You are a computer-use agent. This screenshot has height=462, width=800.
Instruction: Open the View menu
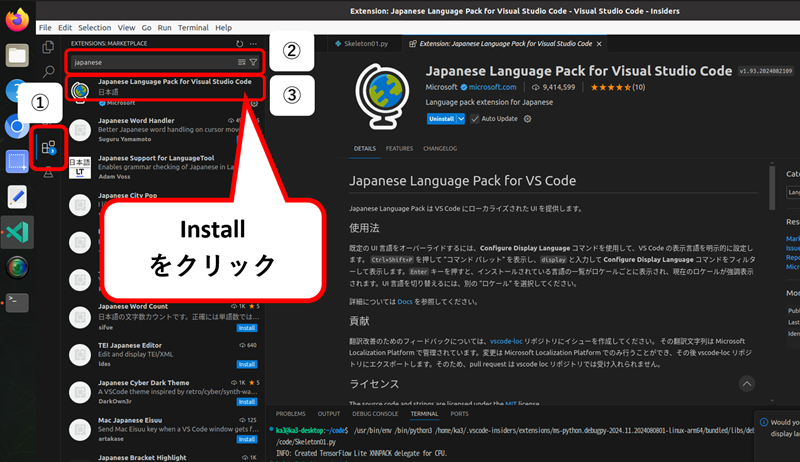pos(126,28)
